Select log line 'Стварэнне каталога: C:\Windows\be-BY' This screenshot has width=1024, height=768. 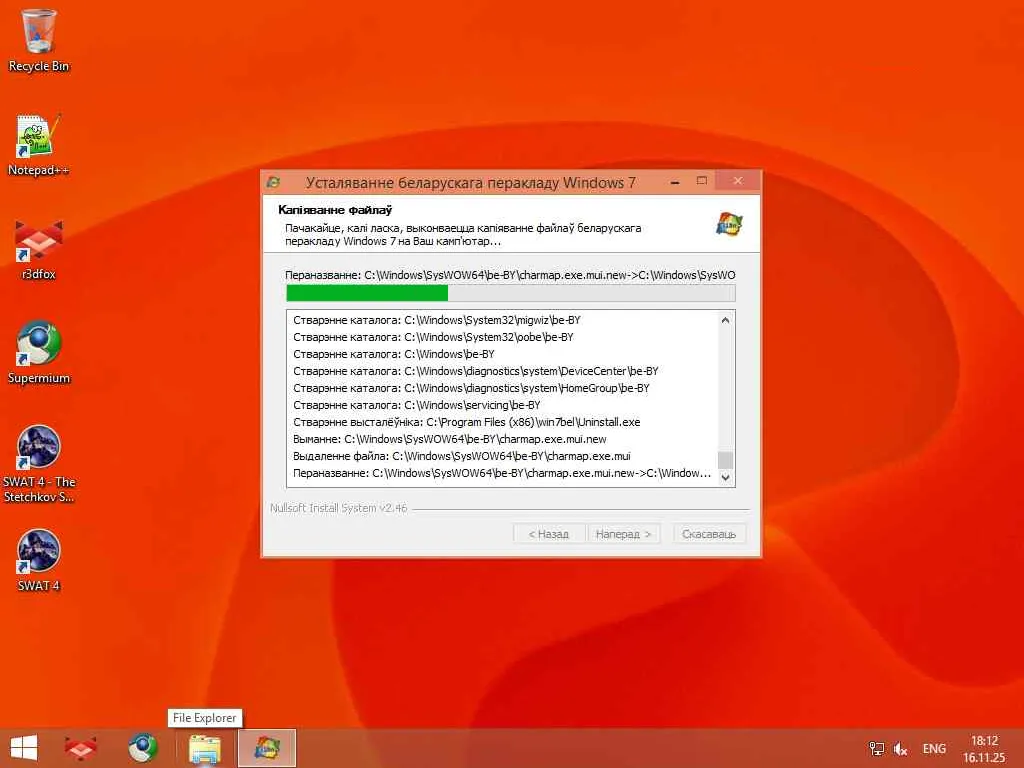[x=394, y=354]
